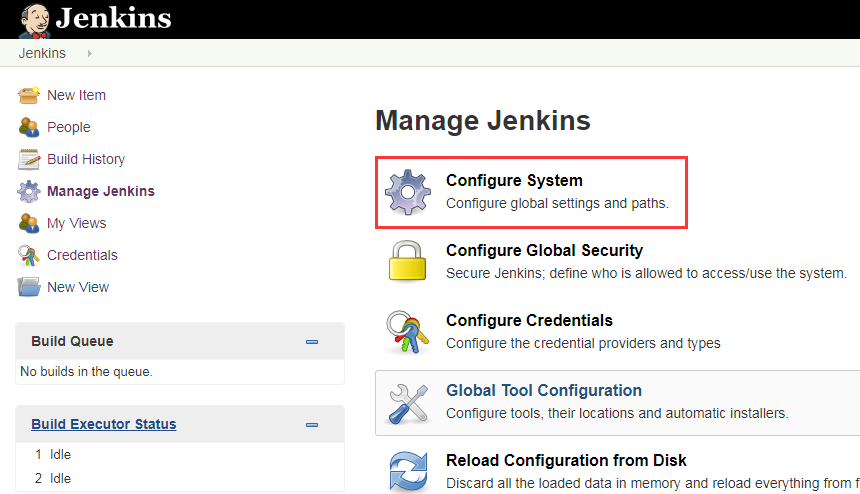Open Global Tool Configuration title link
This screenshot has height=494, width=860.
[544, 390]
